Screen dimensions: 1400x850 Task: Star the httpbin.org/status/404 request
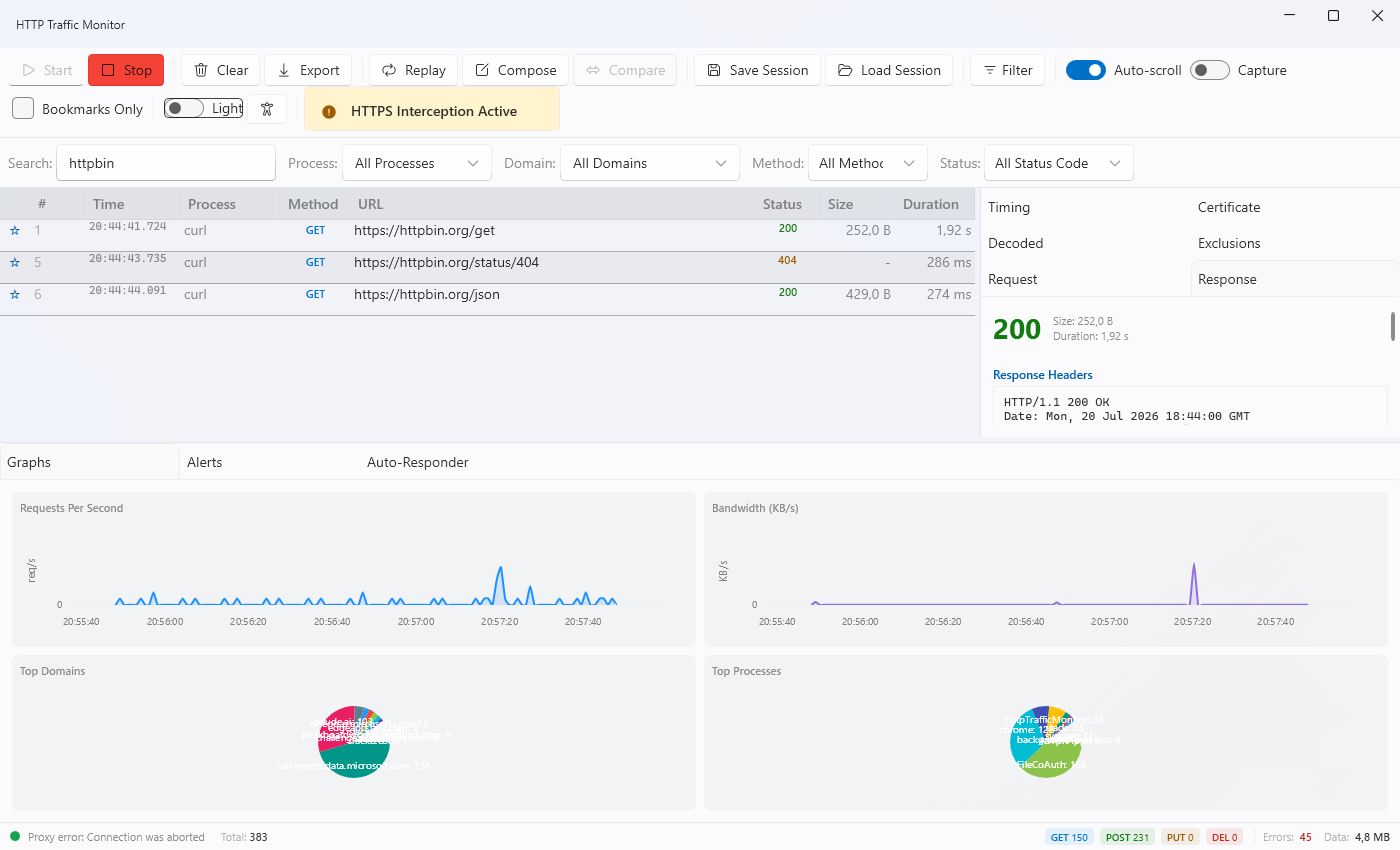coord(15,263)
